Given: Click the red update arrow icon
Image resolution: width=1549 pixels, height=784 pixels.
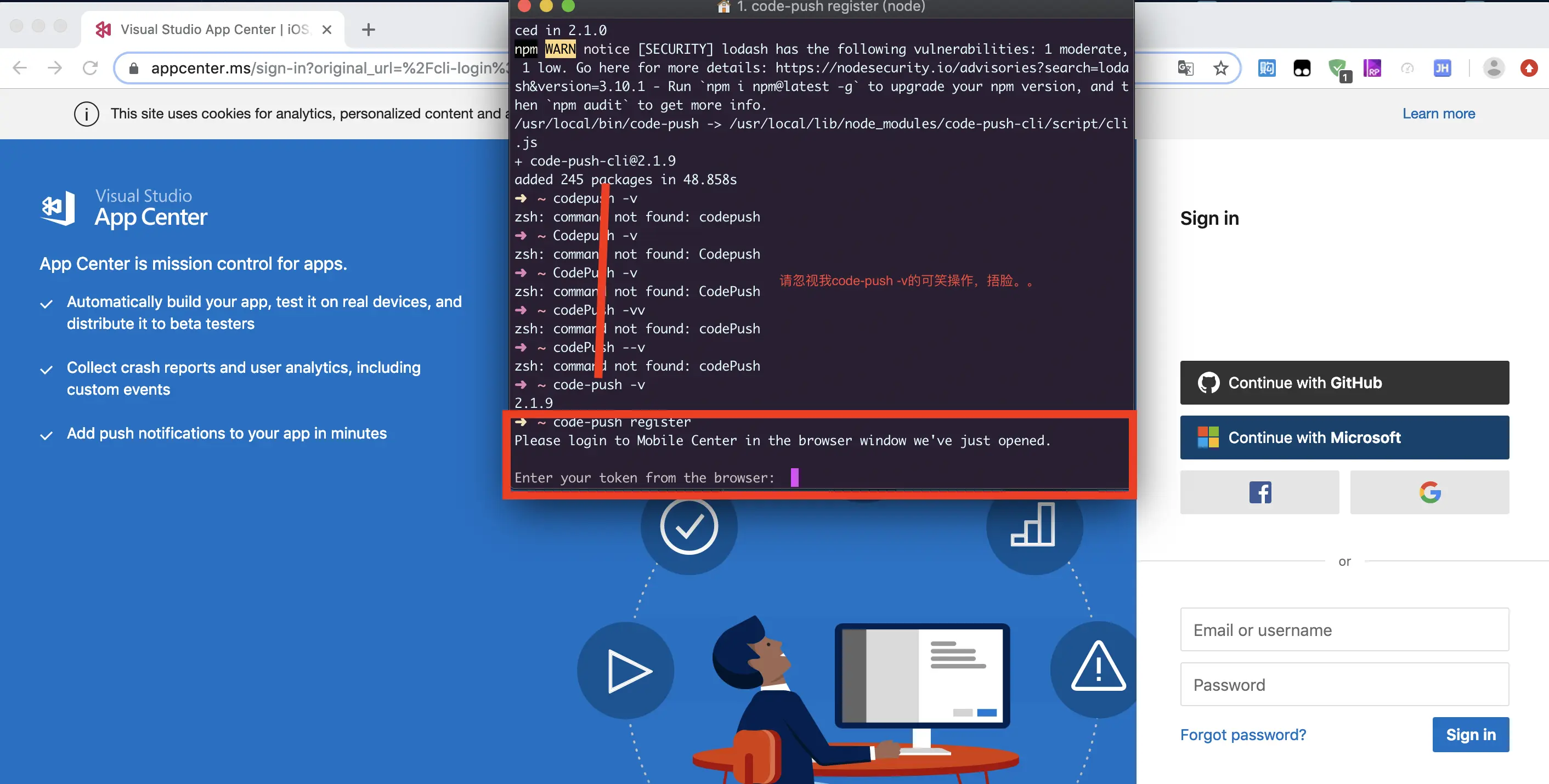Looking at the screenshot, I should click(1529, 68).
